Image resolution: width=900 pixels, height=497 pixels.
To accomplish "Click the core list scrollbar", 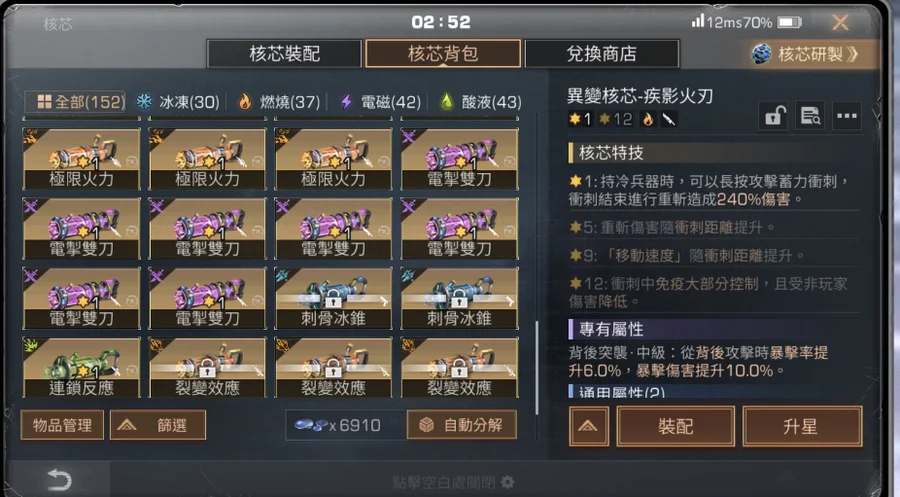I will pos(537,367).
